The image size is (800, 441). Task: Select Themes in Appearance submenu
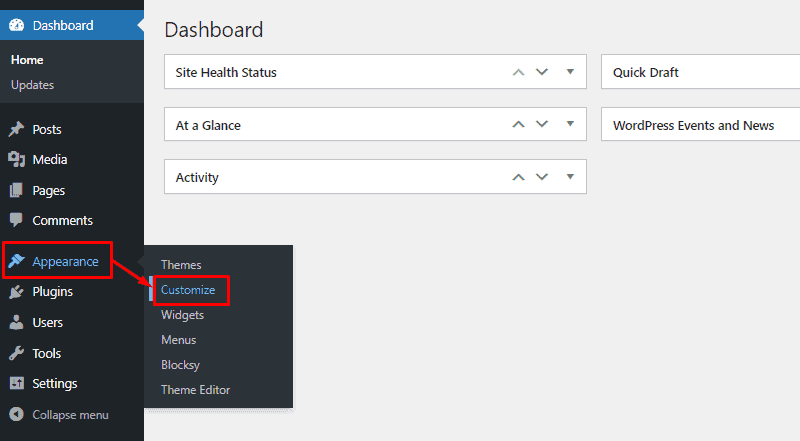coord(181,265)
